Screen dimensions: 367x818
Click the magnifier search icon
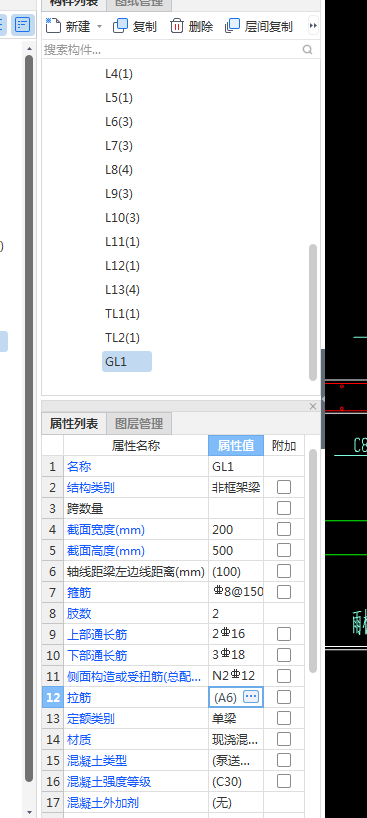click(x=307, y=50)
